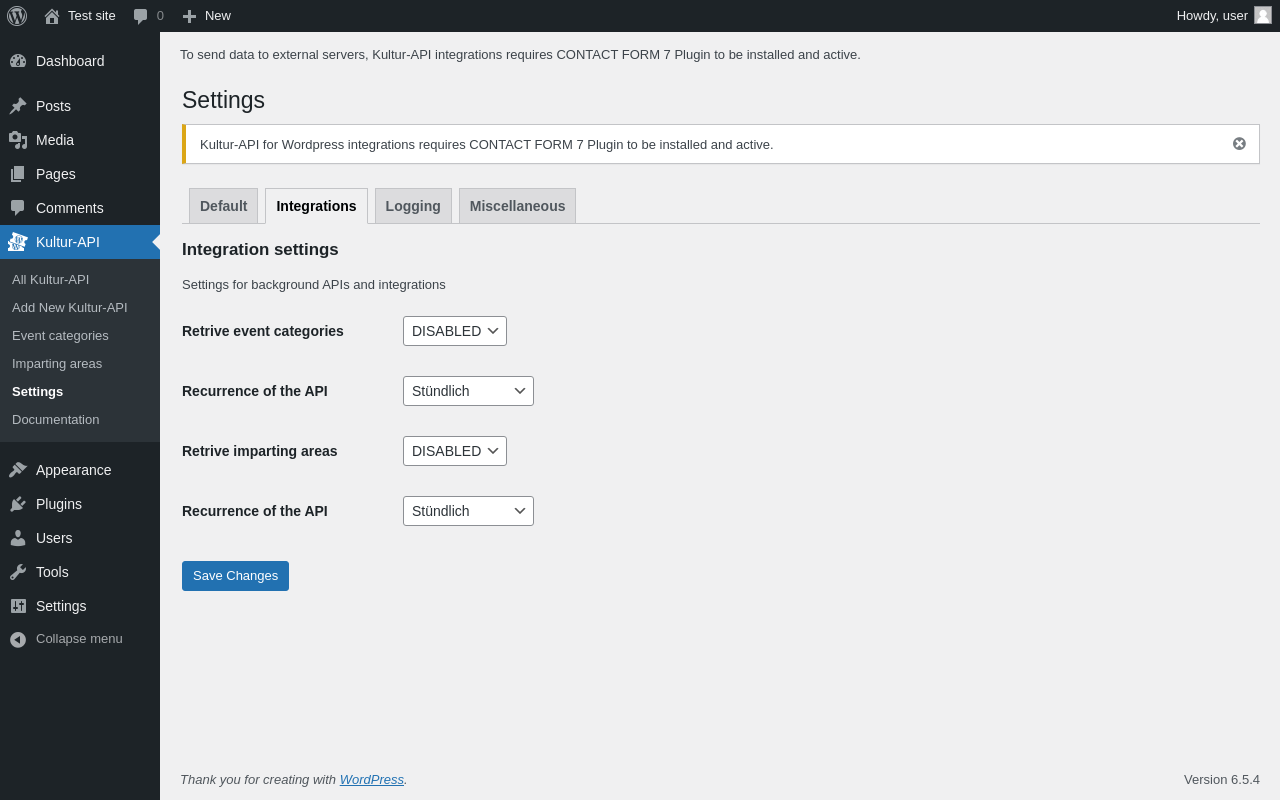The height and width of the screenshot is (800, 1280).
Task: Click the comments bubble icon in admin bar
Action: [141, 16]
